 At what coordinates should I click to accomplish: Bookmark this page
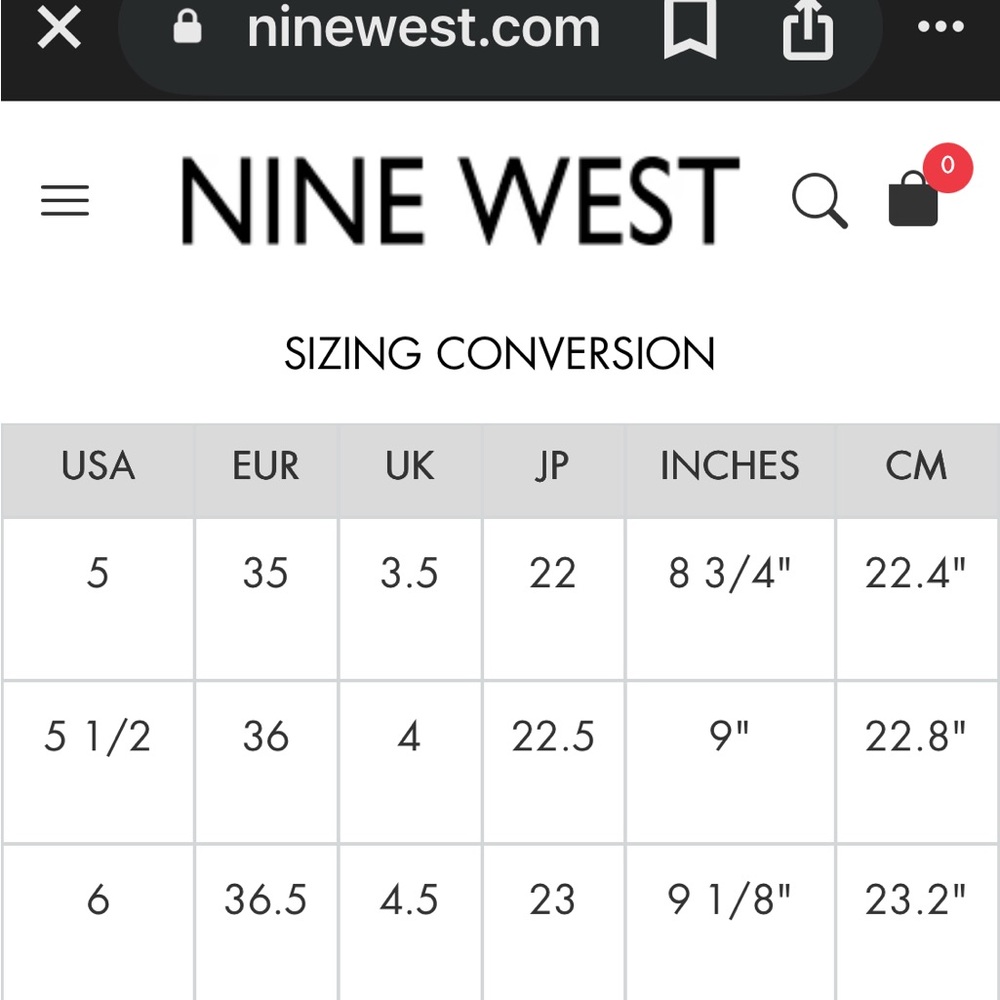690,29
